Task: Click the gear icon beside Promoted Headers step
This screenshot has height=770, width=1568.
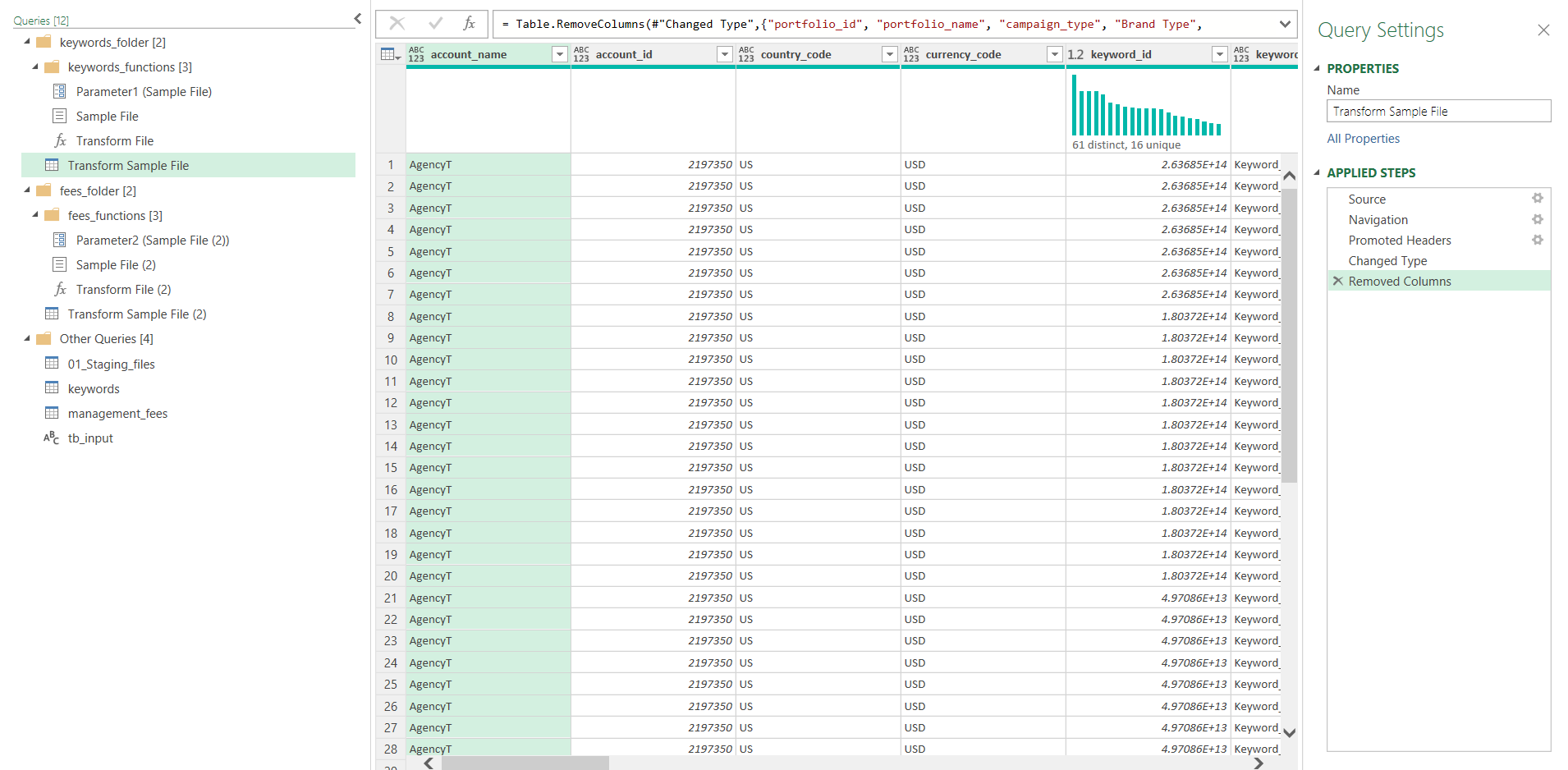Action: pyautogui.click(x=1538, y=240)
